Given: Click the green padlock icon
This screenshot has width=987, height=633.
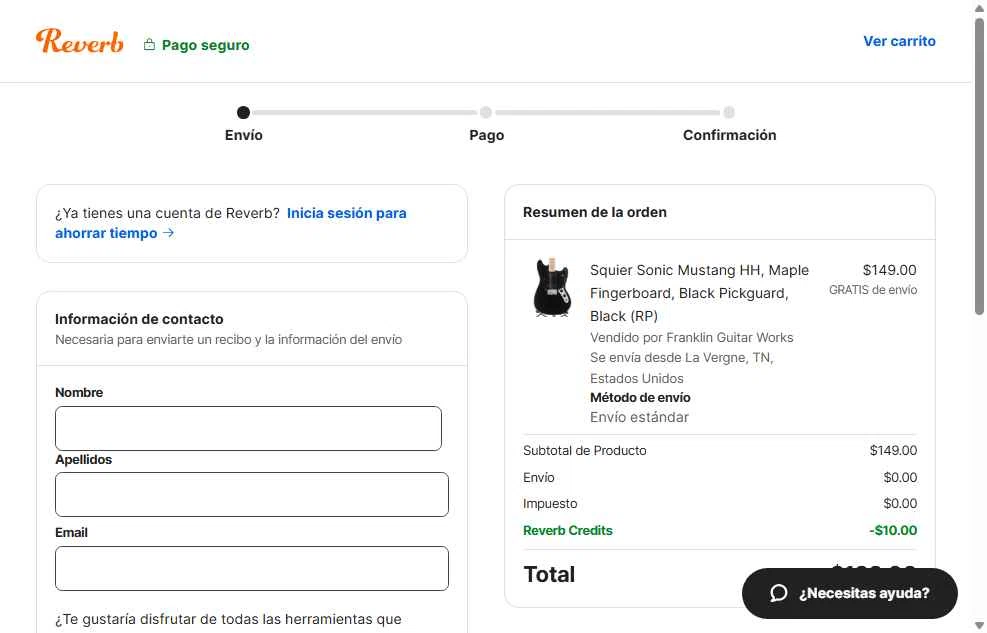Looking at the screenshot, I should pyautogui.click(x=149, y=45).
